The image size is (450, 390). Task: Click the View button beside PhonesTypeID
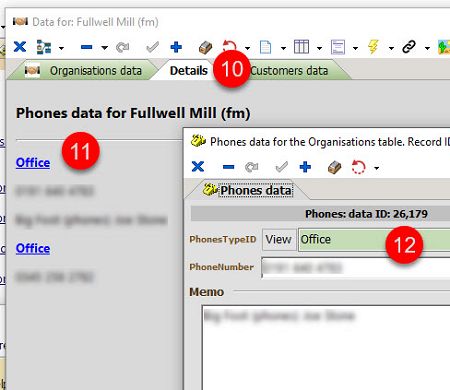pos(279,239)
